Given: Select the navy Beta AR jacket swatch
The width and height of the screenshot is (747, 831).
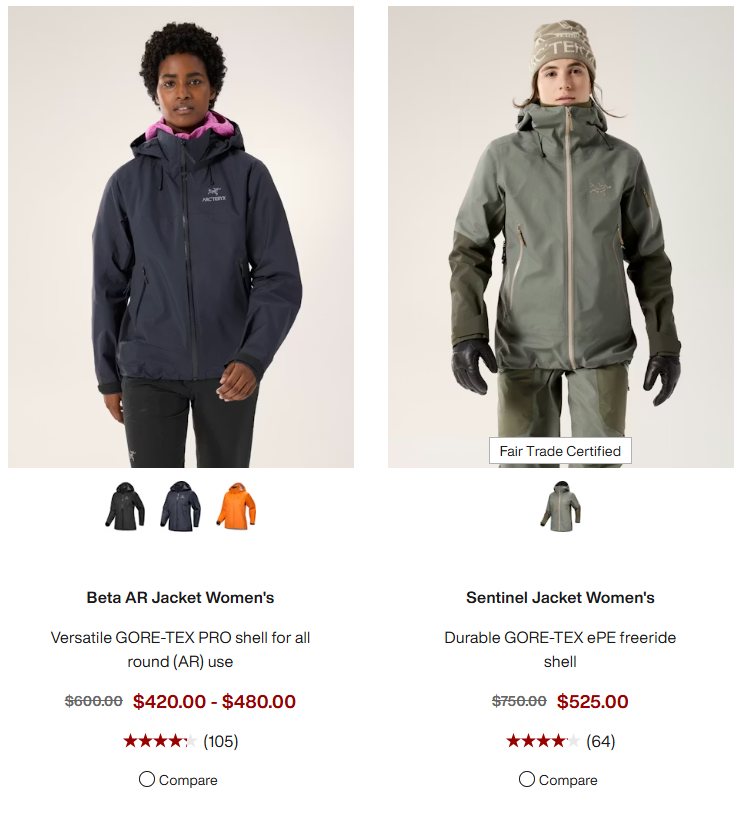Looking at the screenshot, I should [x=181, y=506].
